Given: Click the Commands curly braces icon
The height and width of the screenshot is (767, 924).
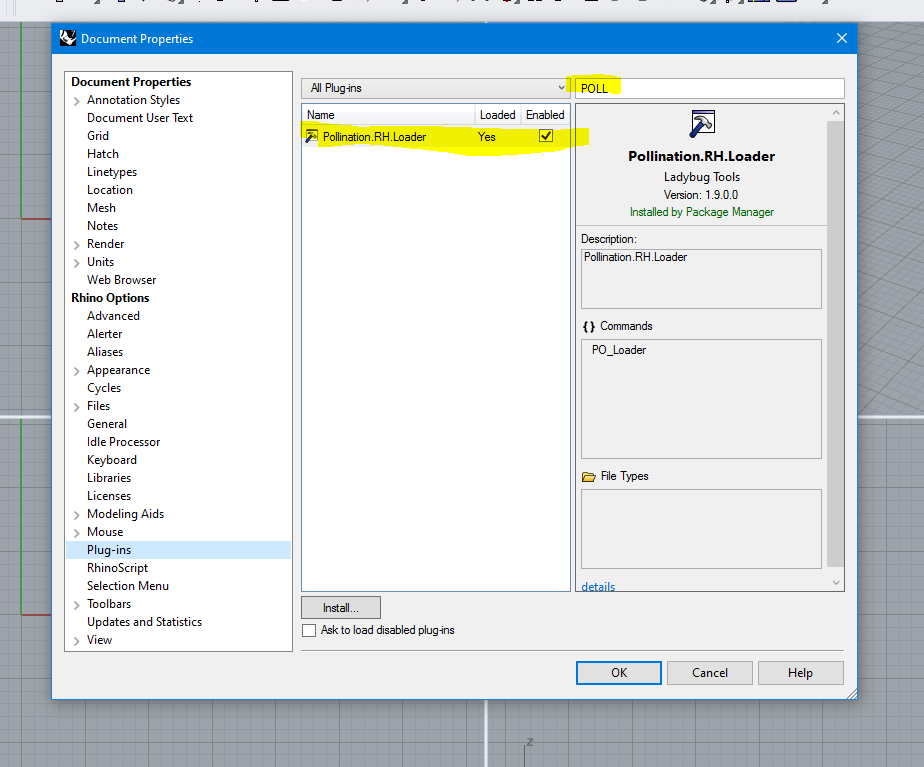Looking at the screenshot, I should (x=588, y=326).
